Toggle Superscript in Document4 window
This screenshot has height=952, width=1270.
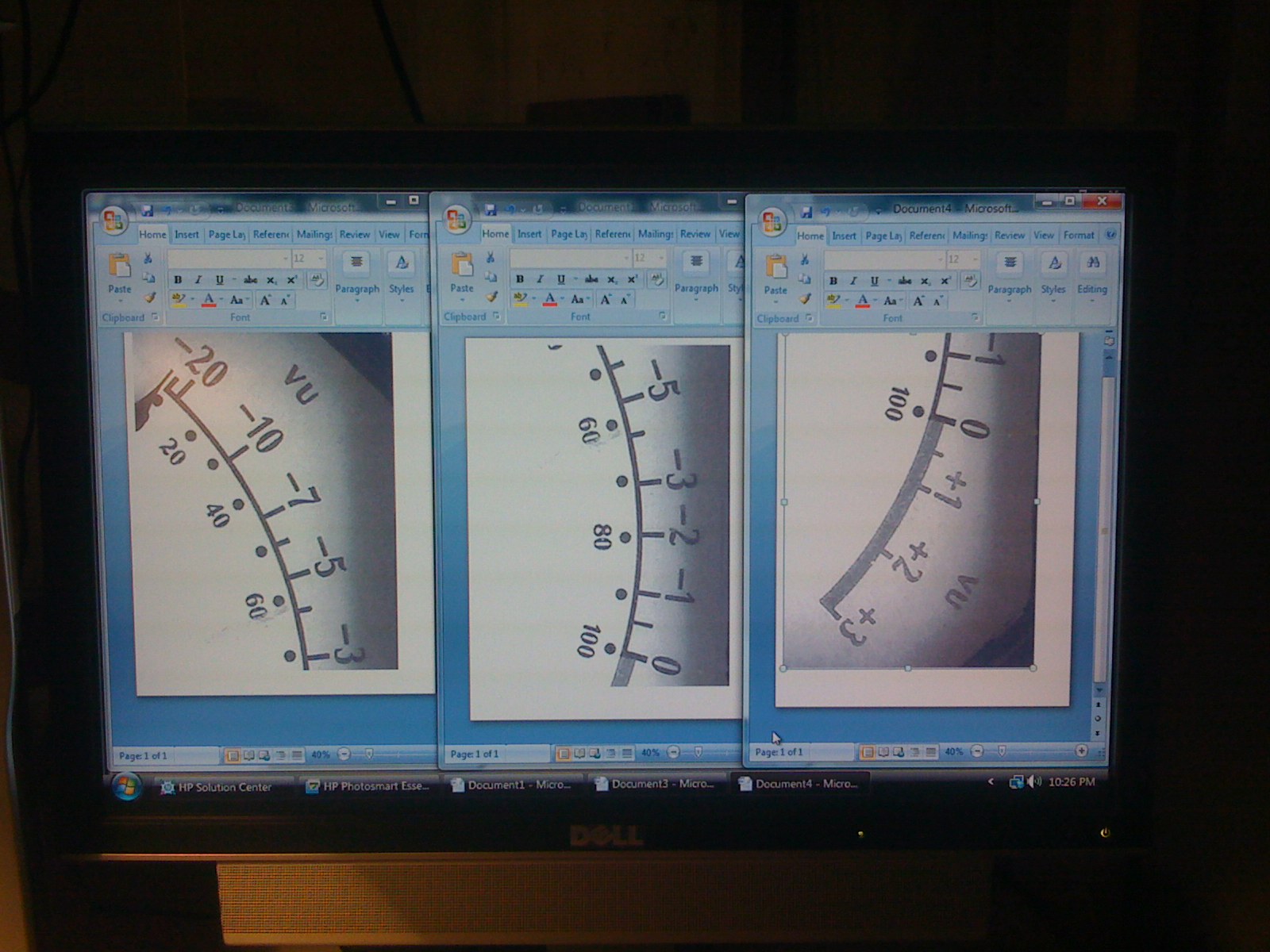coord(945,281)
